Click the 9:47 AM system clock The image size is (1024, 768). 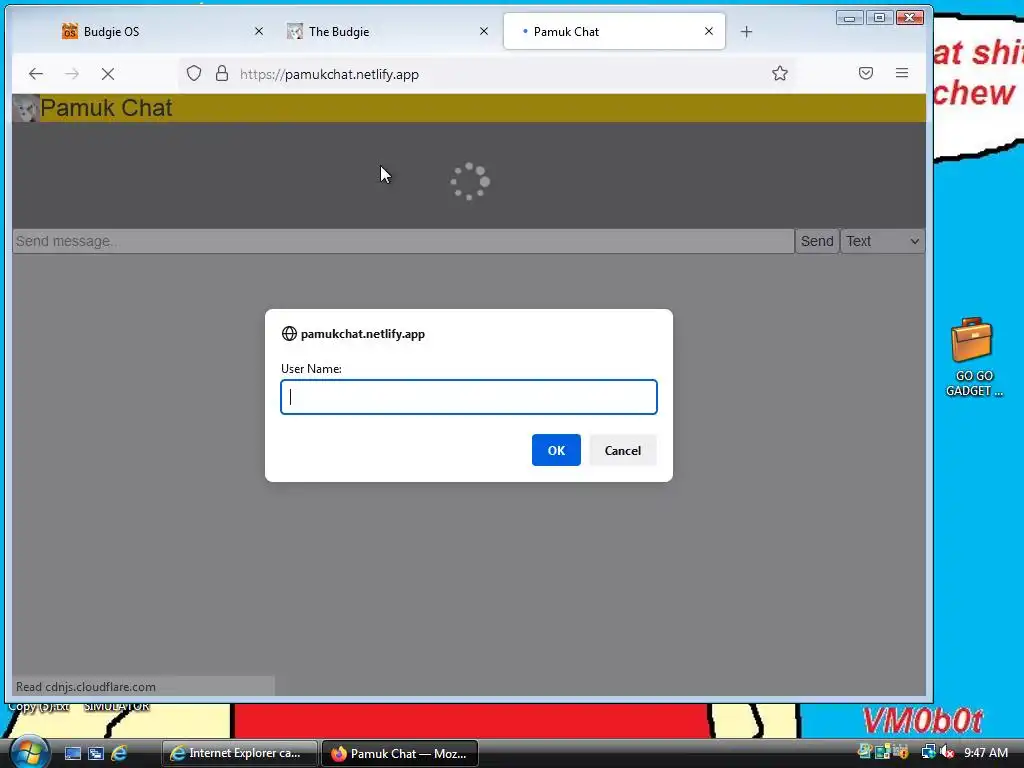coord(985,753)
